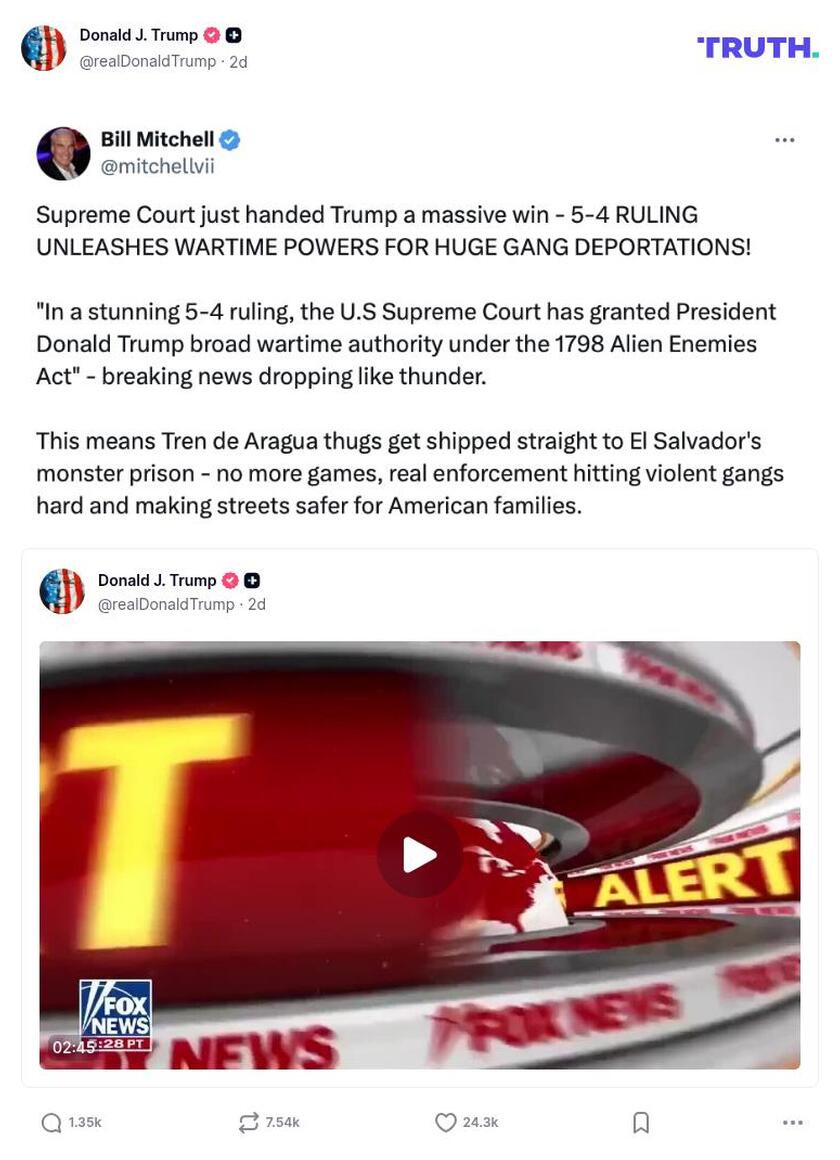Open the @mitchellvii handle link
The image size is (840, 1160).
tap(157, 166)
